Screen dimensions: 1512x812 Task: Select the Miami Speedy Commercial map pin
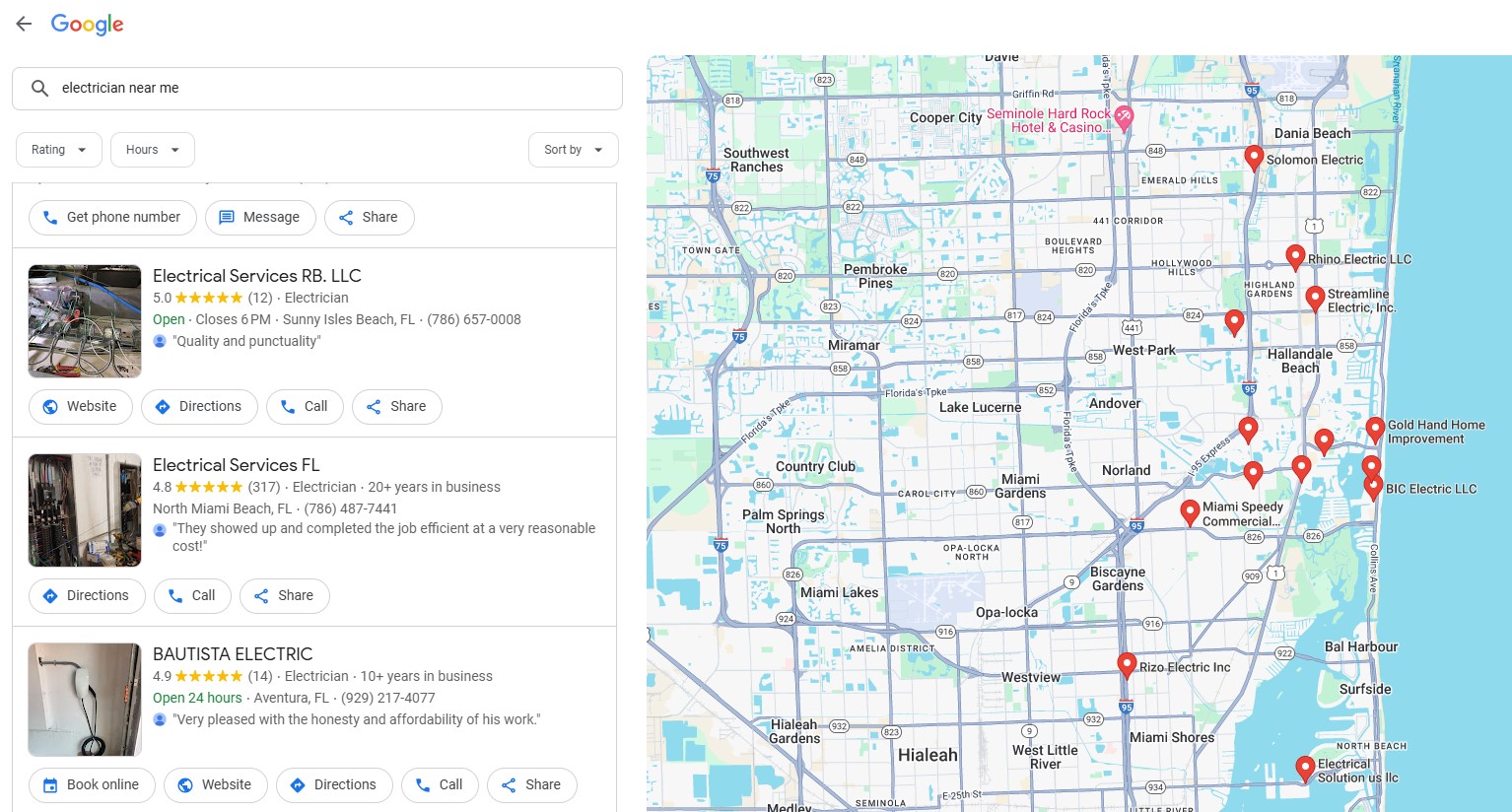pyautogui.click(x=1190, y=512)
